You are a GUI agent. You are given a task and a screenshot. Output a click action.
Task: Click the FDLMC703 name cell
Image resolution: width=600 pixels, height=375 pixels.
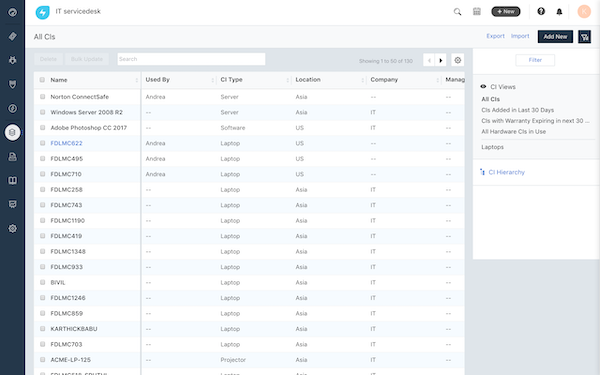67,344
